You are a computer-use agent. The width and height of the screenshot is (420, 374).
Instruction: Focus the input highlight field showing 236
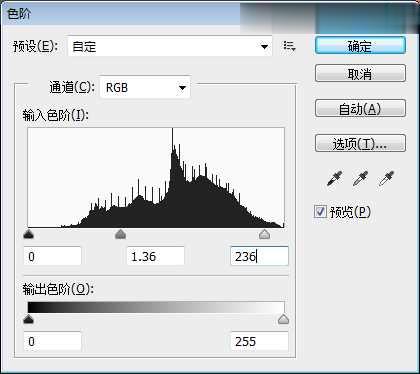[259, 256]
